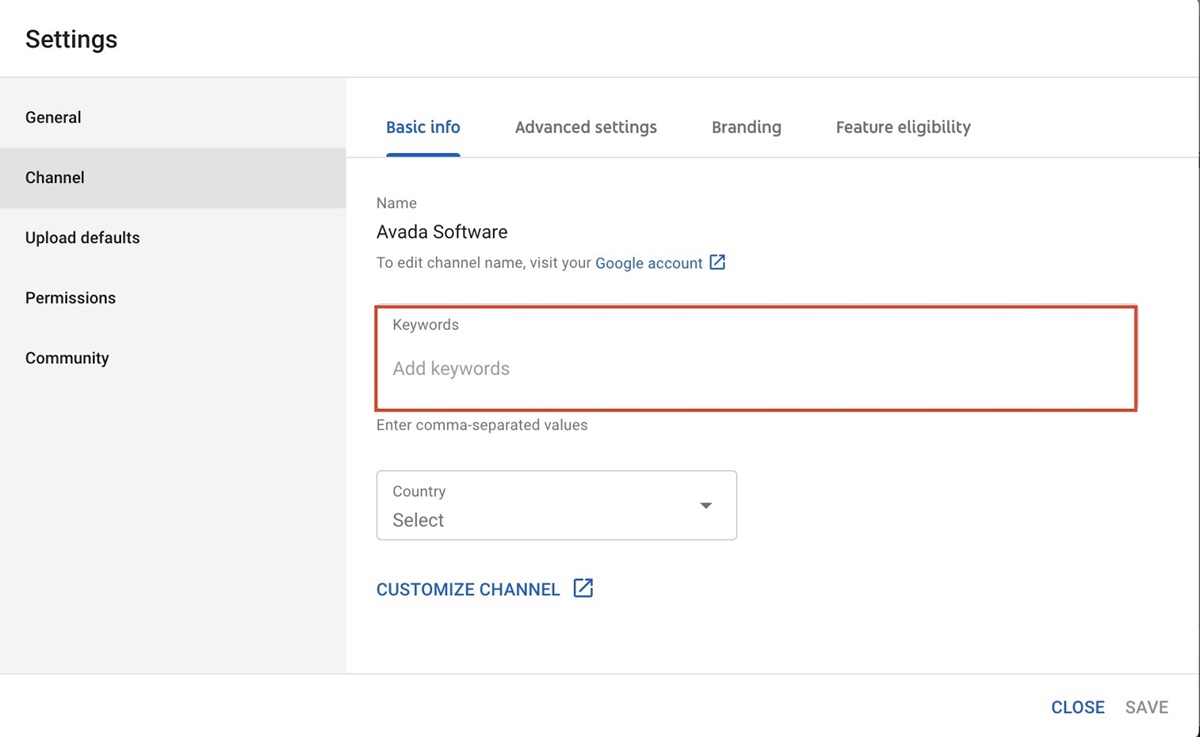Select the Feature eligibility tab
1200x737 pixels.
[x=903, y=127]
